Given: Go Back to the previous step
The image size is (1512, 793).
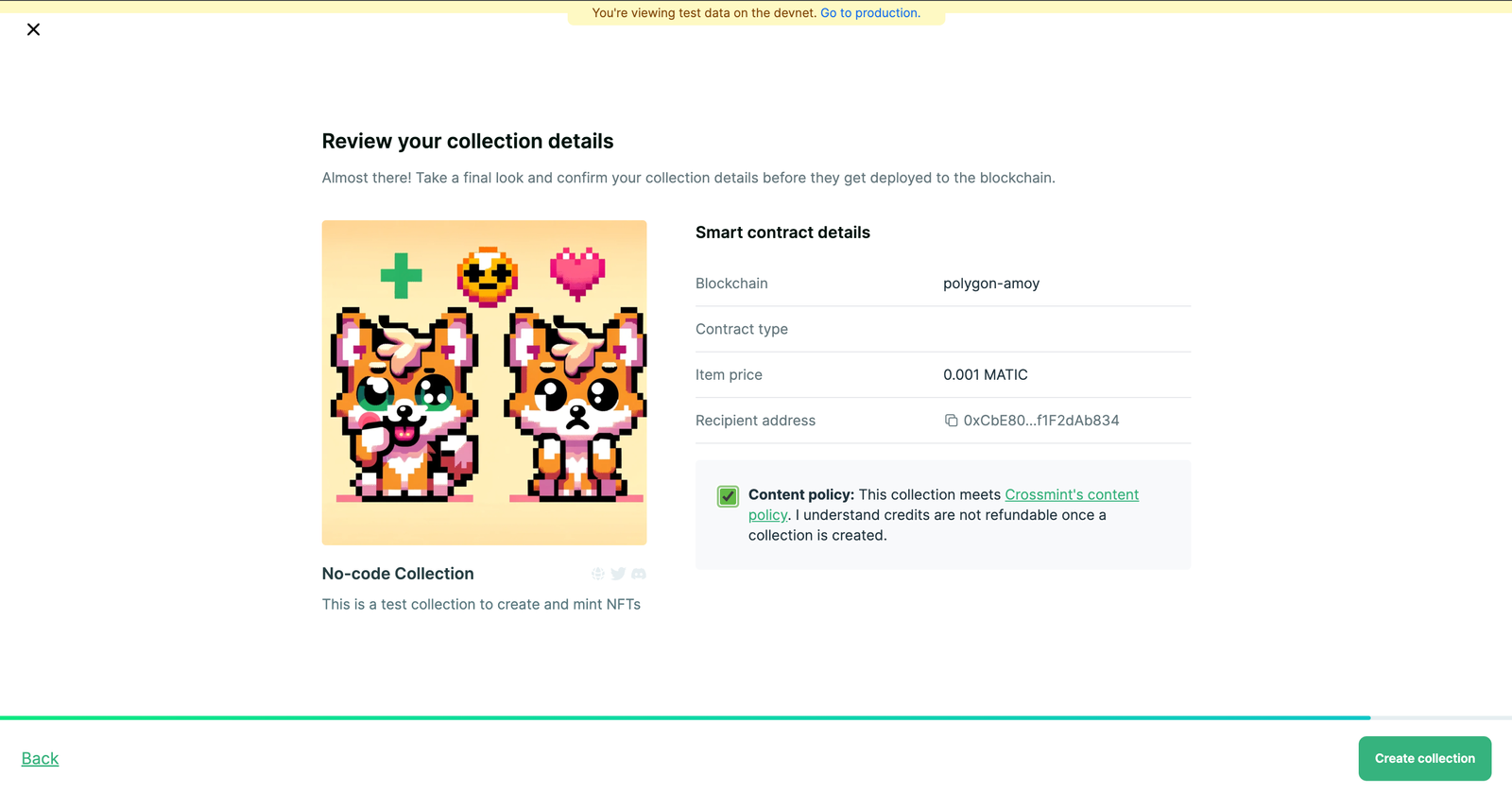Looking at the screenshot, I should click(40, 758).
